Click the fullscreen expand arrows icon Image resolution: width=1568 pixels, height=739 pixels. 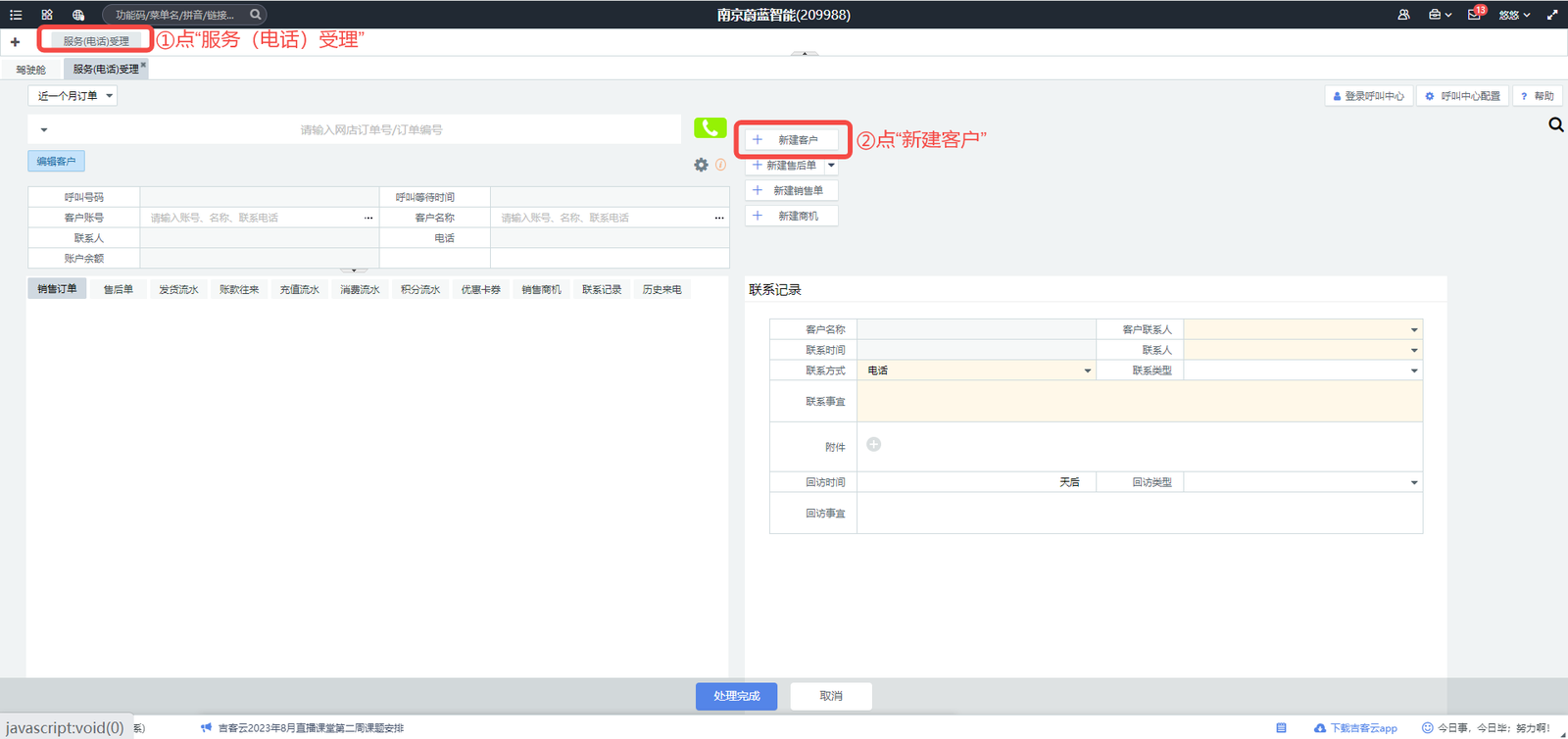point(1552,15)
